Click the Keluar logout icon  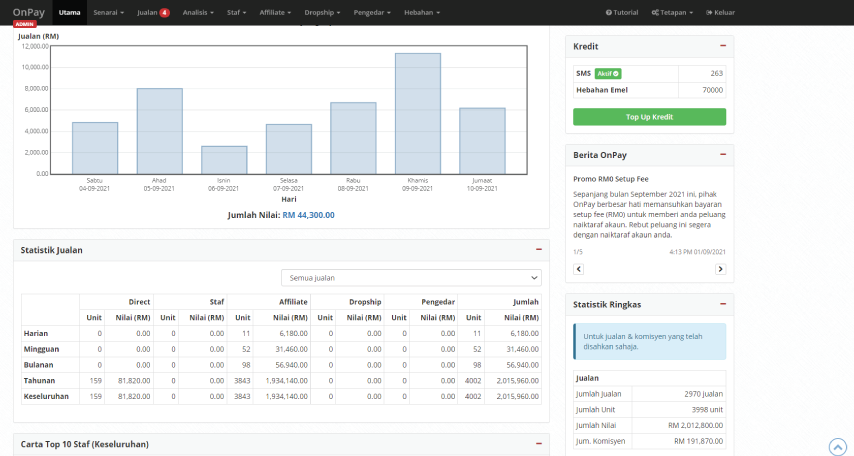coord(709,12)
